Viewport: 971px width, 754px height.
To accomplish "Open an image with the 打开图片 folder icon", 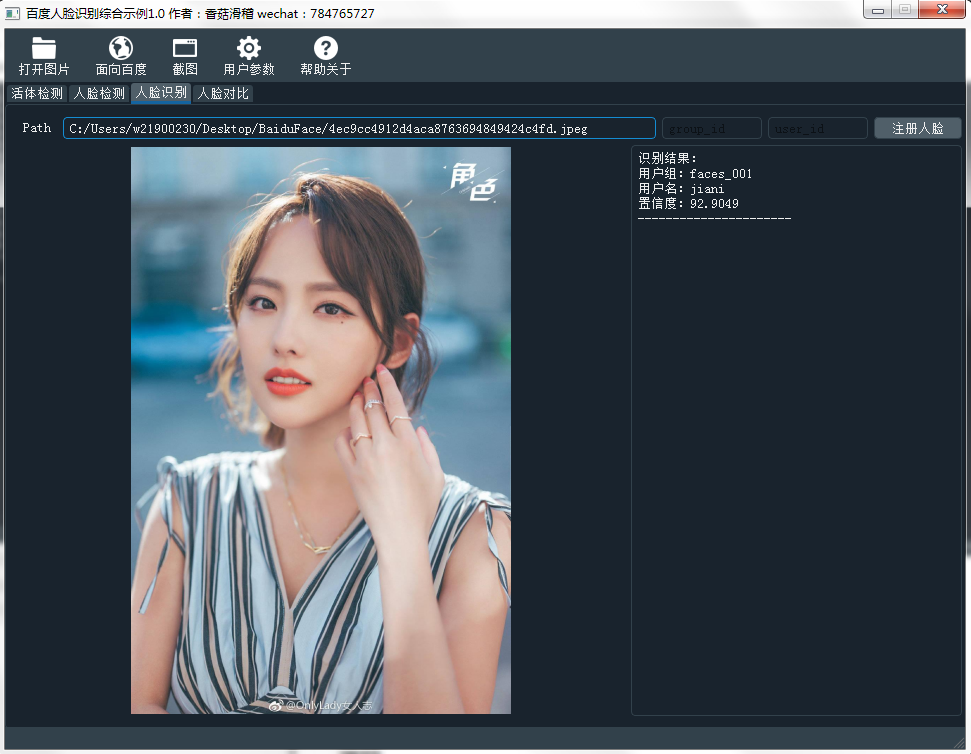I will [x=43, y=56].
